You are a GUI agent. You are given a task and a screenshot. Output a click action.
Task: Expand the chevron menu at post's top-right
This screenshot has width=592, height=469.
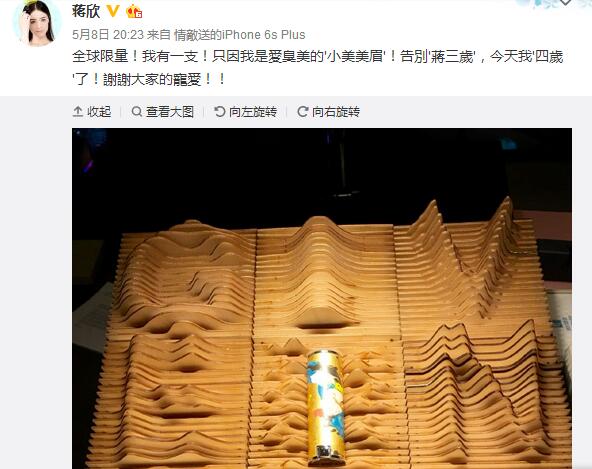pos(565,2)
